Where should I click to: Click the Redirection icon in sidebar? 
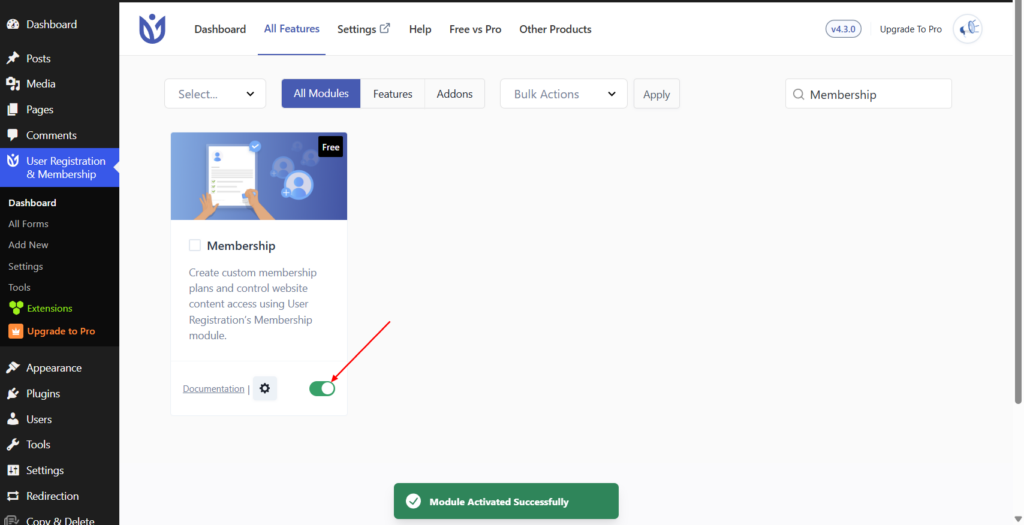[12, 496]
